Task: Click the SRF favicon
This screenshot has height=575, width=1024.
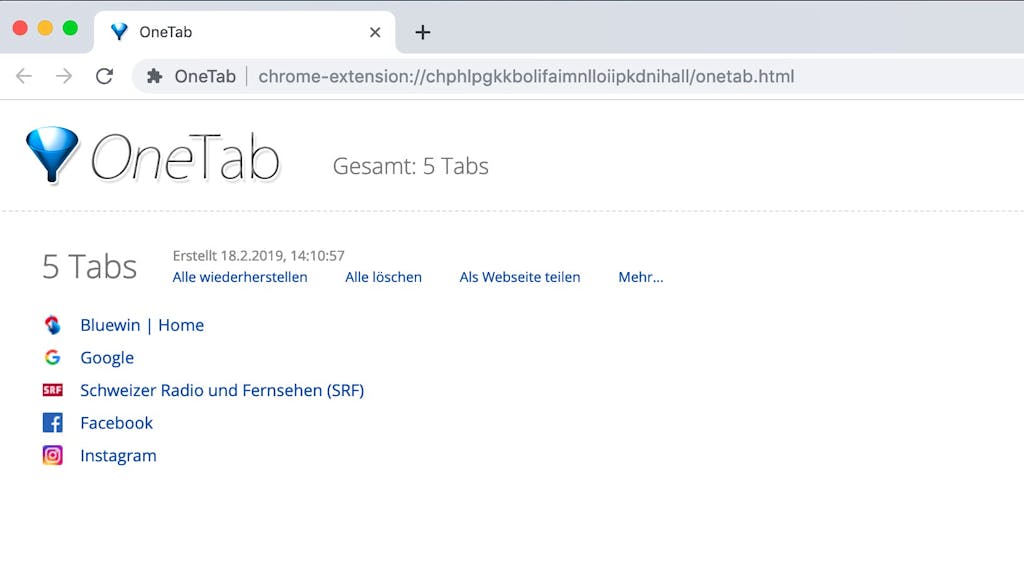Action: 52,390
